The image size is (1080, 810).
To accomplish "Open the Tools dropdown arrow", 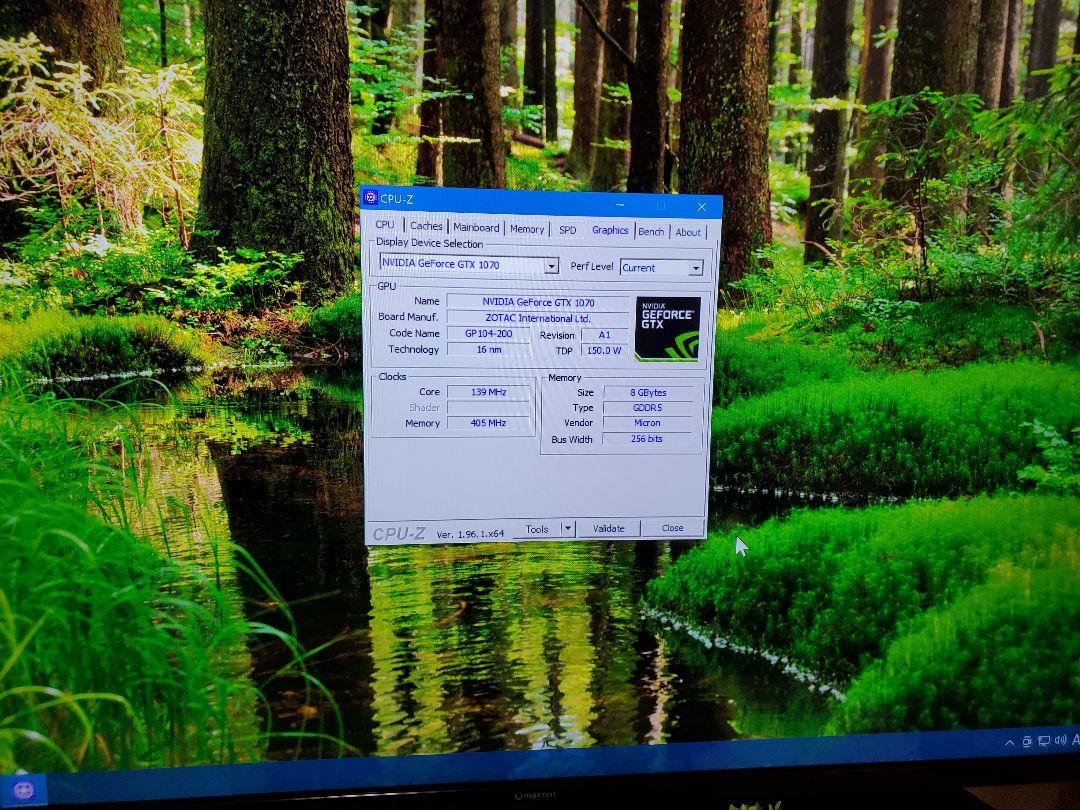I will coord(568,528).
